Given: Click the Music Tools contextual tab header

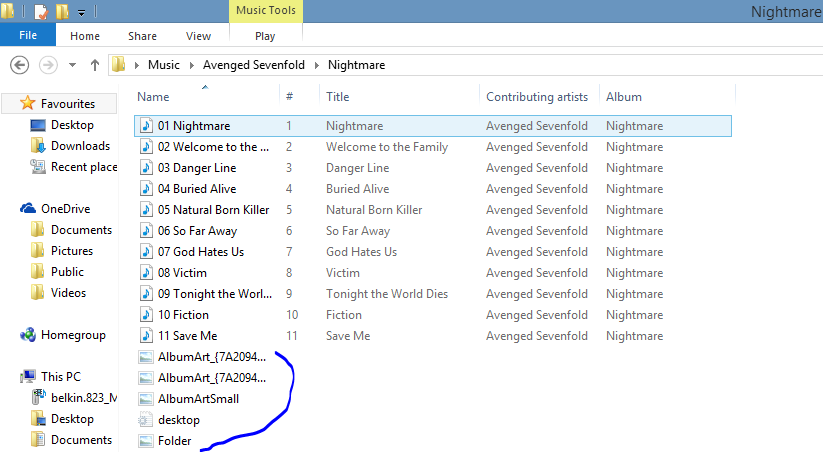Looking at the screenshot, I should (x=266, y=10).
